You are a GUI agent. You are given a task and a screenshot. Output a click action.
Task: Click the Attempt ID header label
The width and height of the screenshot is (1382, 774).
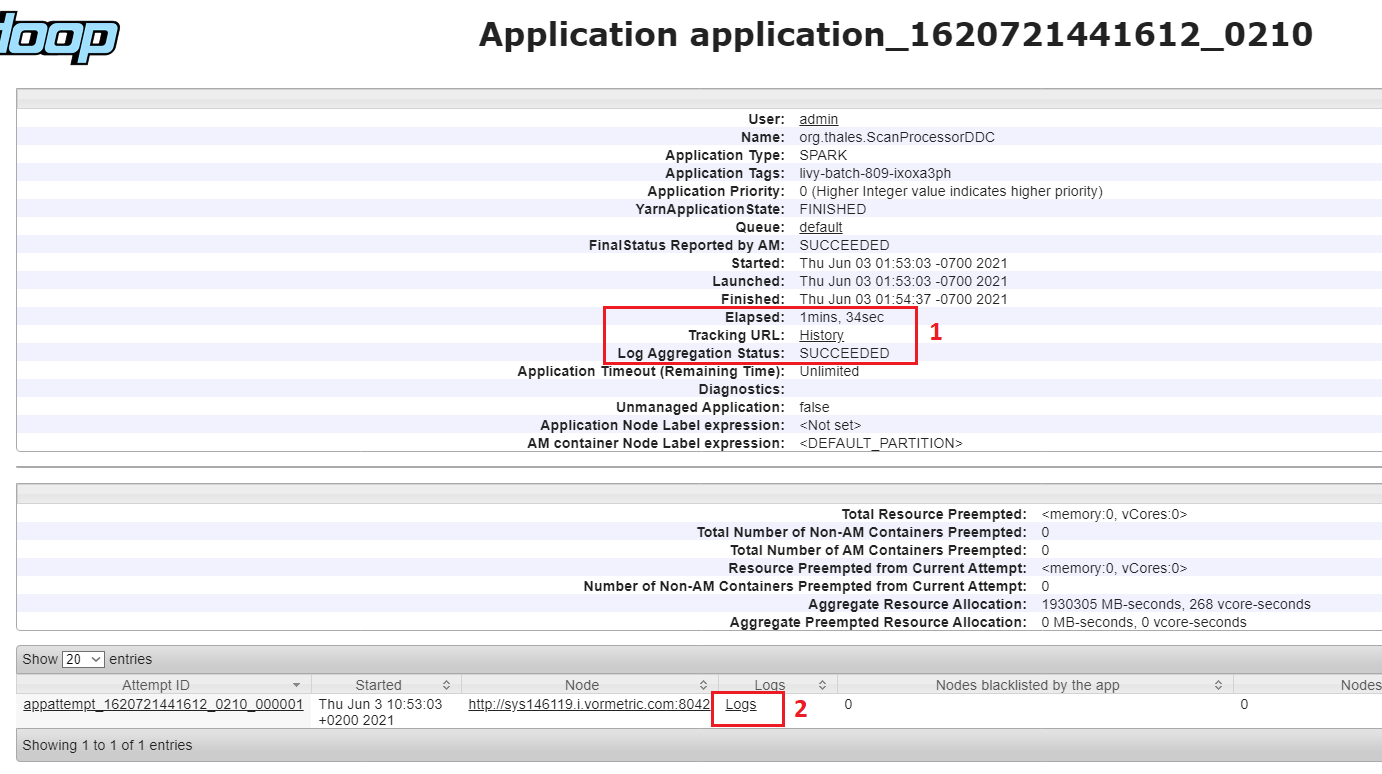(155, 685)
